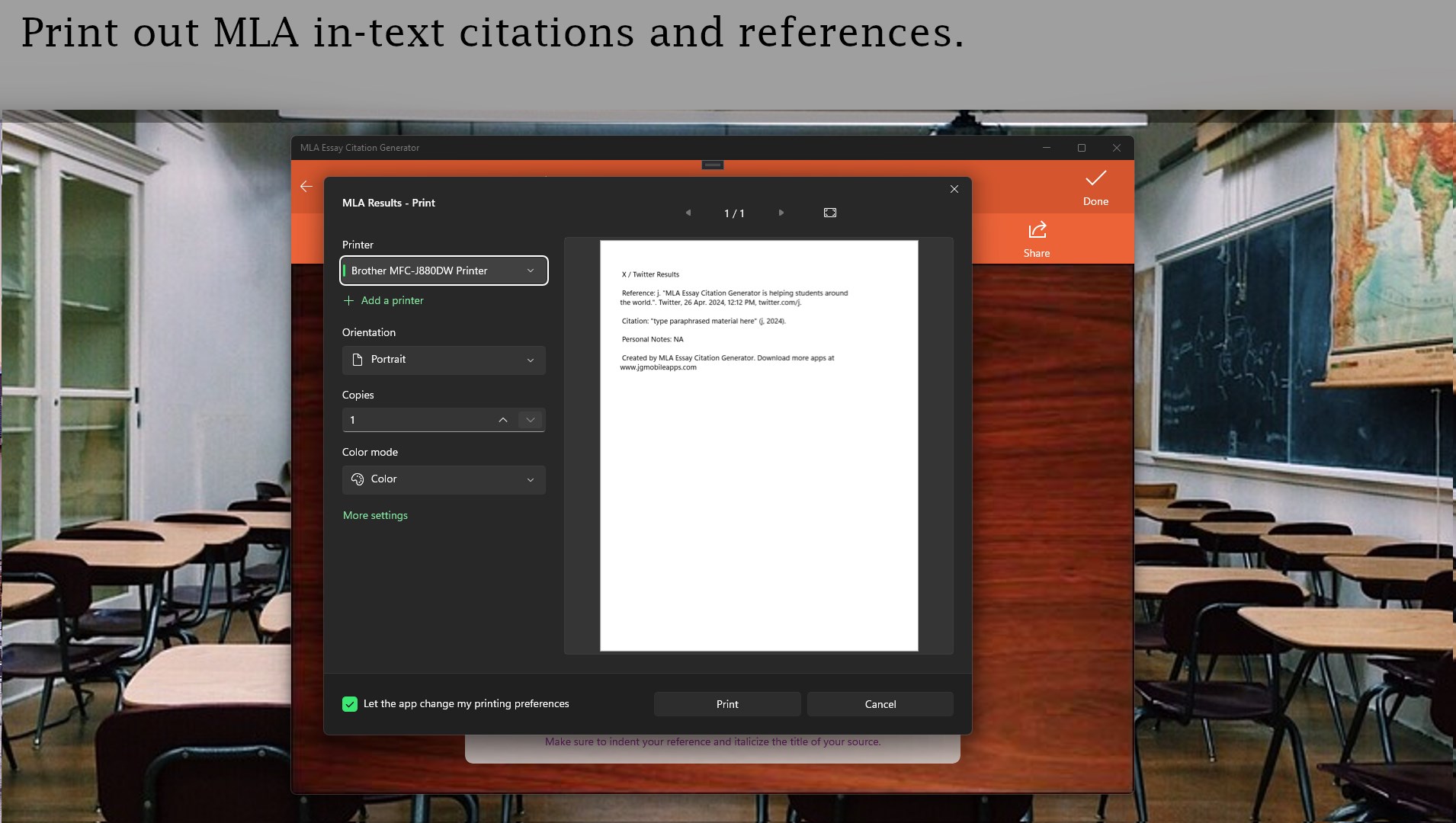Click the Cancel button
1456x823 pixels.
880,704
